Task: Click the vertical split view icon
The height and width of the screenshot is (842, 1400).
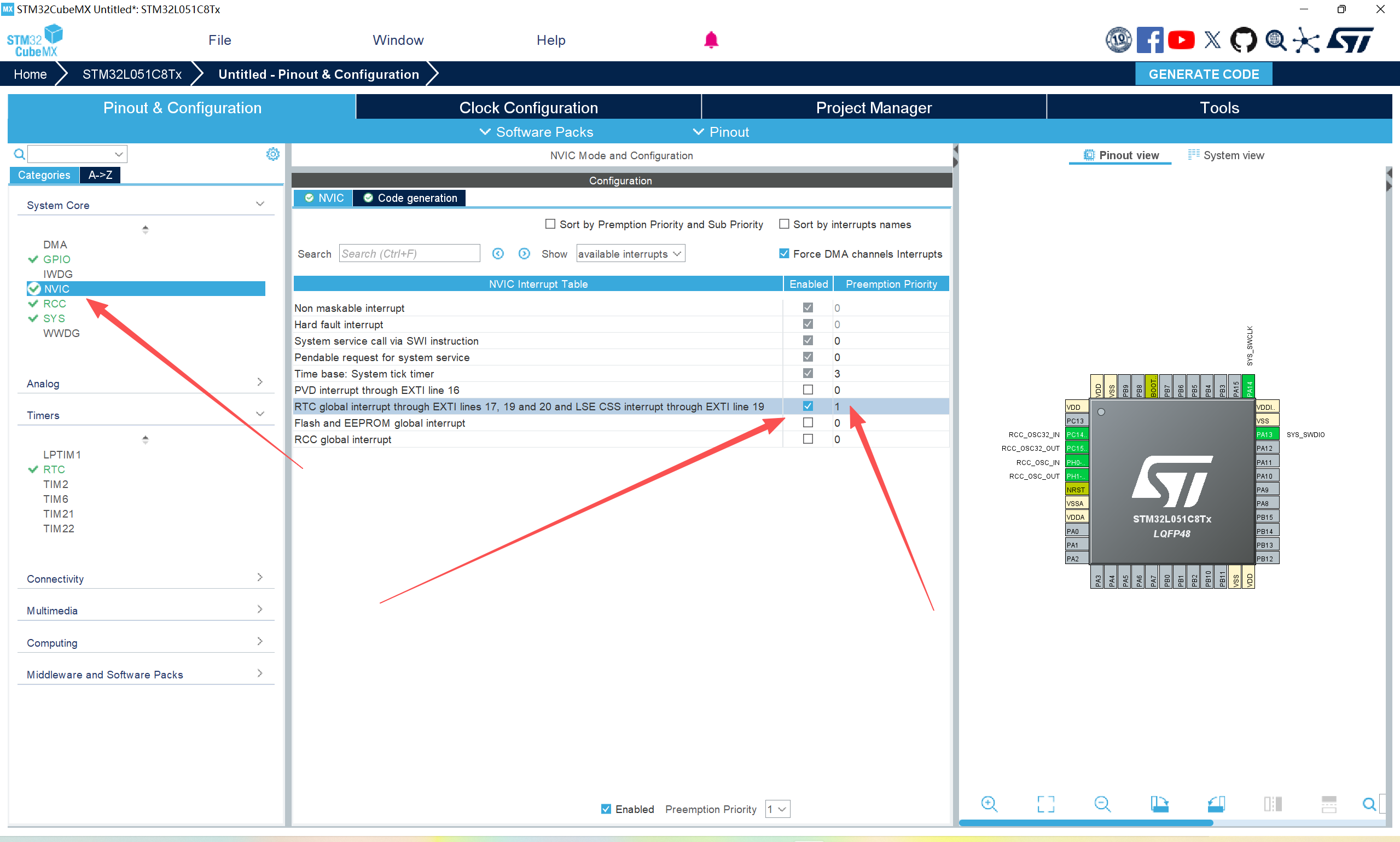Action: point(1273,803)
